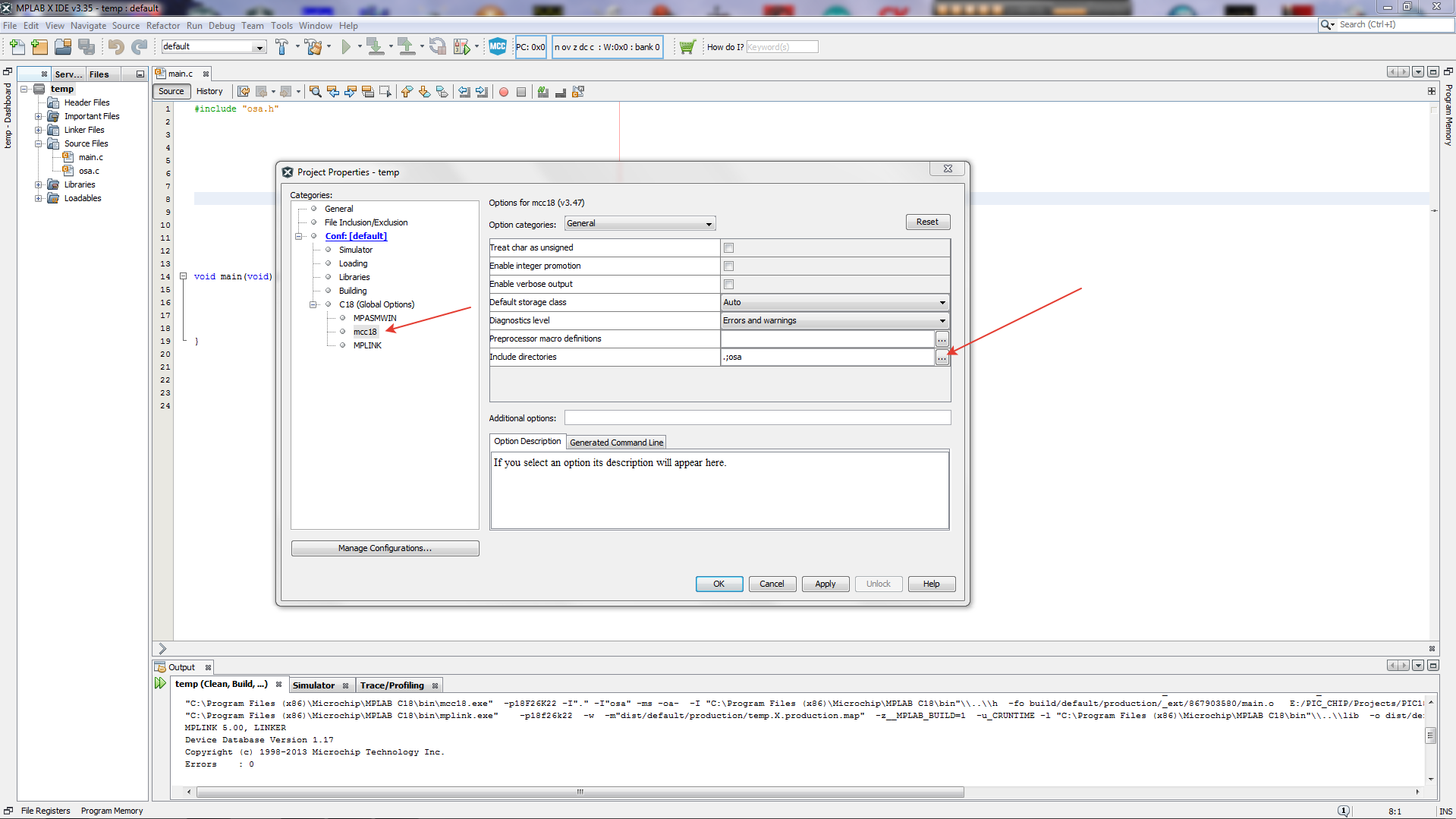Open Default storage class Auto dropdown
Viewport: 1456px width, 819px height.
tap(835, 303)
